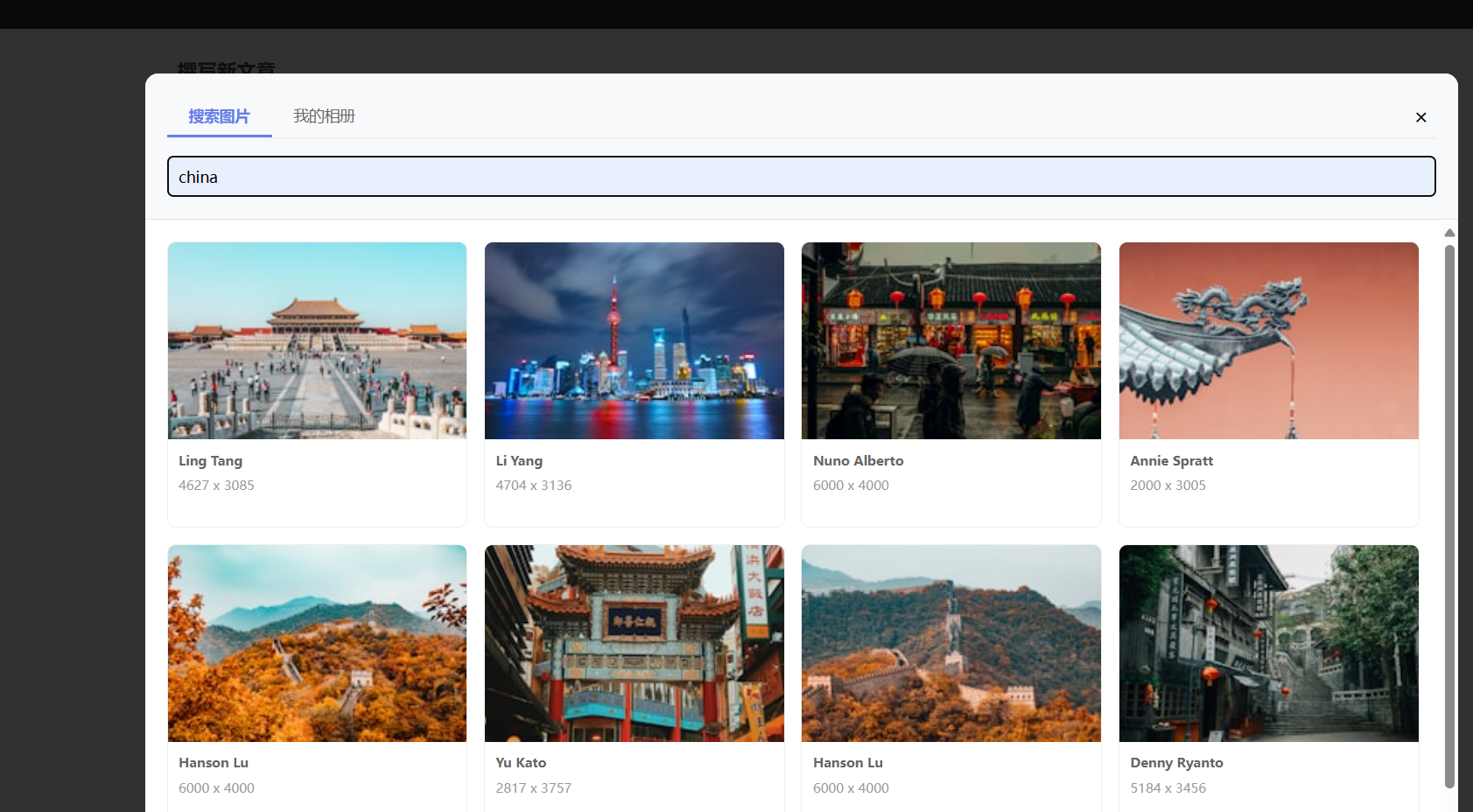Select the Great Wall watchtower hillside photo

(950, 643)
